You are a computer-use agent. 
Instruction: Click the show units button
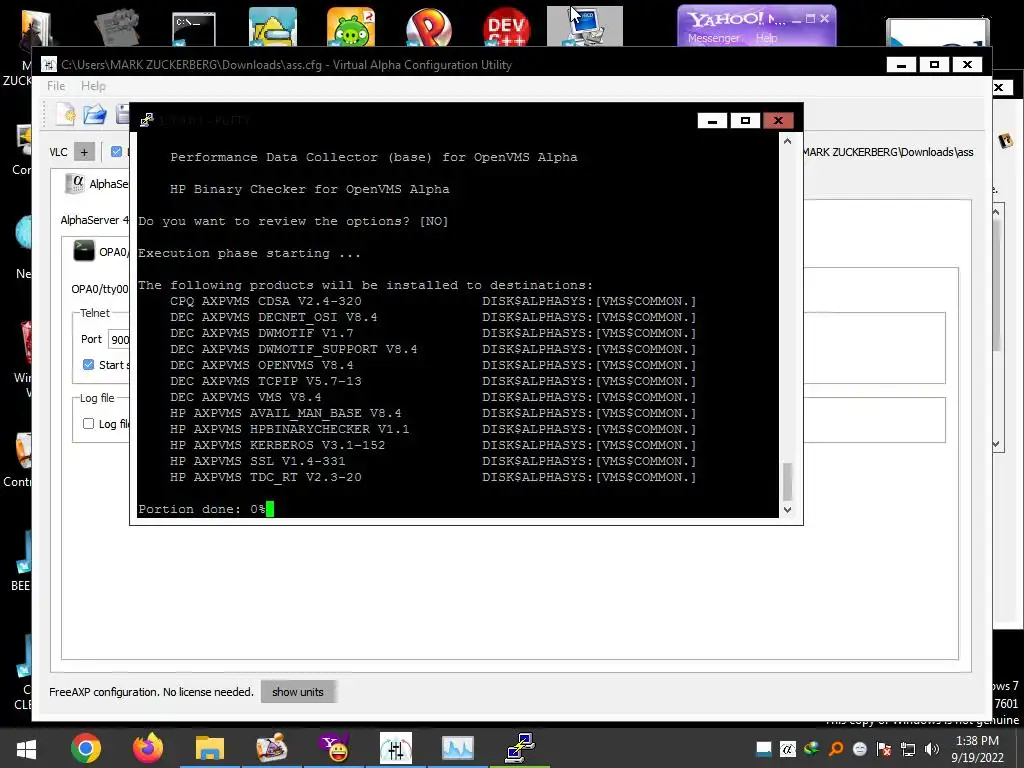(x=298, y=692)
